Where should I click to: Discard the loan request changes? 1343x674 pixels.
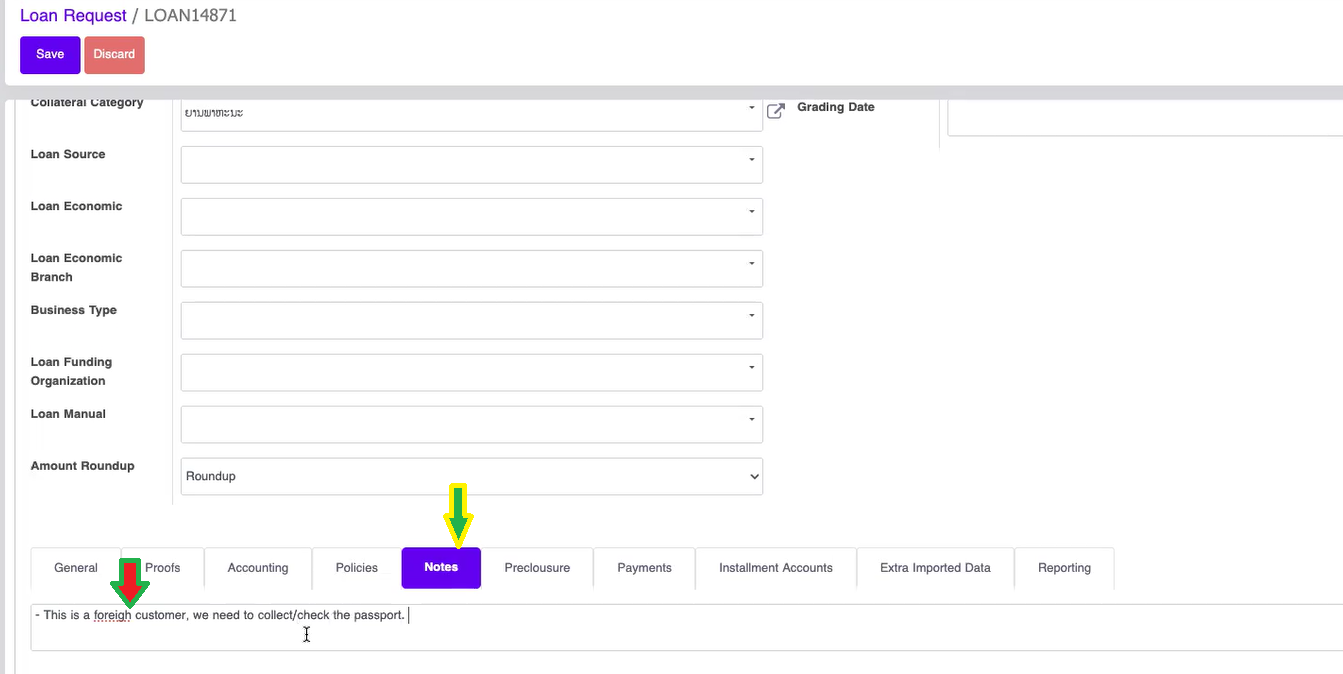pos(114,55)
